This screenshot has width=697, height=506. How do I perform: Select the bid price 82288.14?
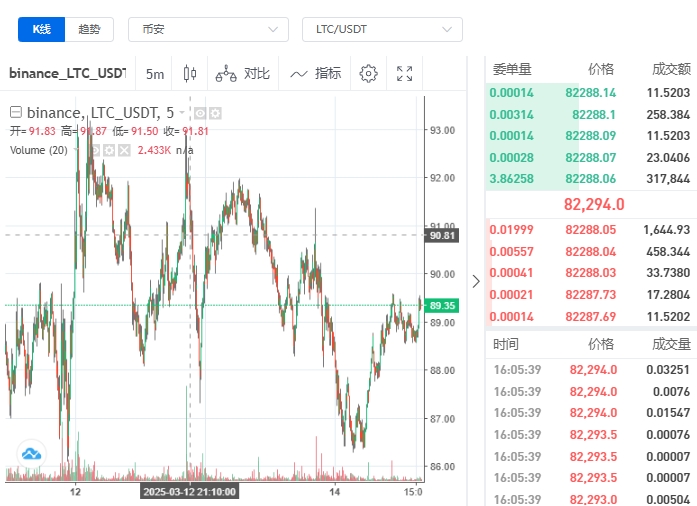point(590,92)
